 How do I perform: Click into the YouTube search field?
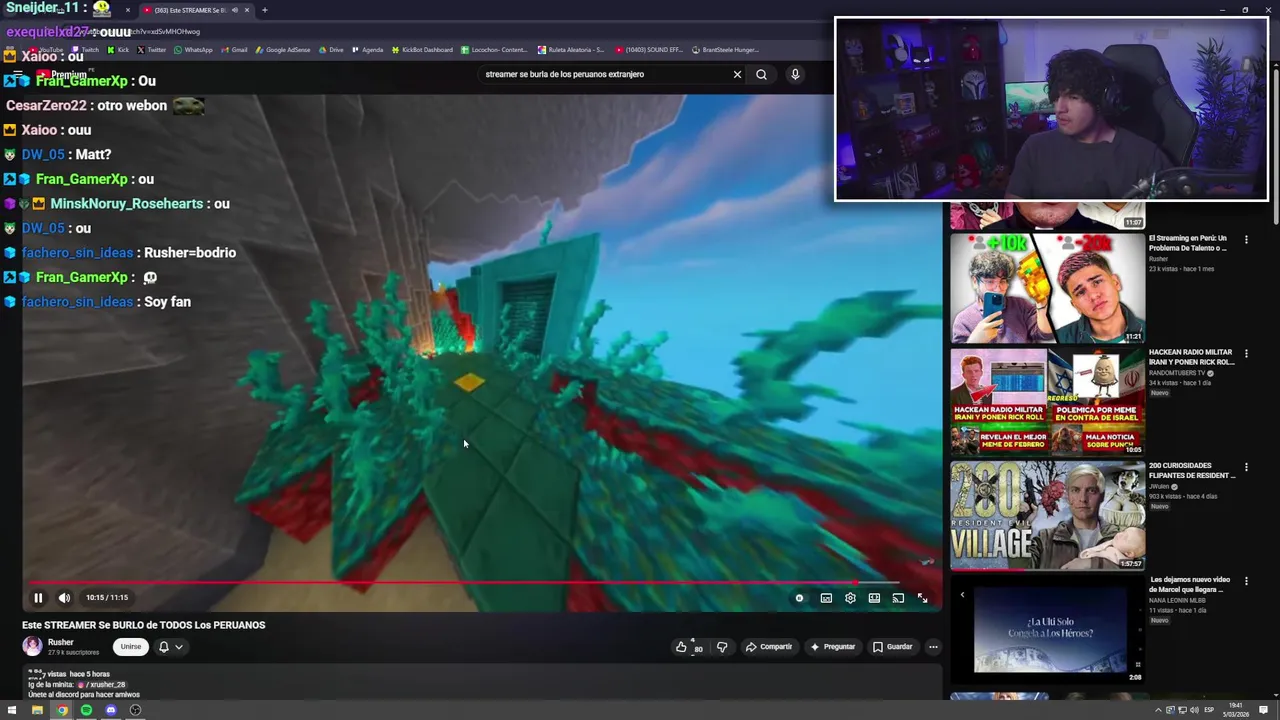pyautogui.click(x=604, y=74)
